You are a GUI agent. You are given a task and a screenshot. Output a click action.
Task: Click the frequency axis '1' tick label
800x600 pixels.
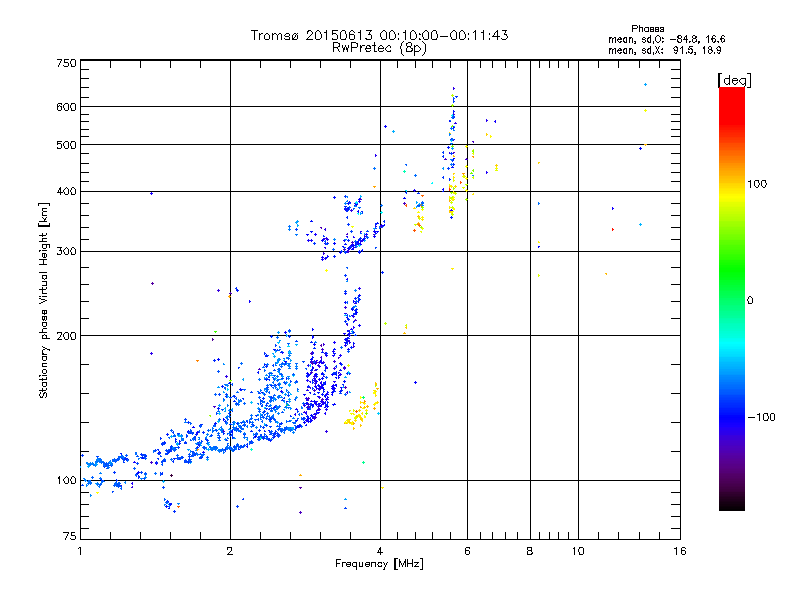point(80,551)
